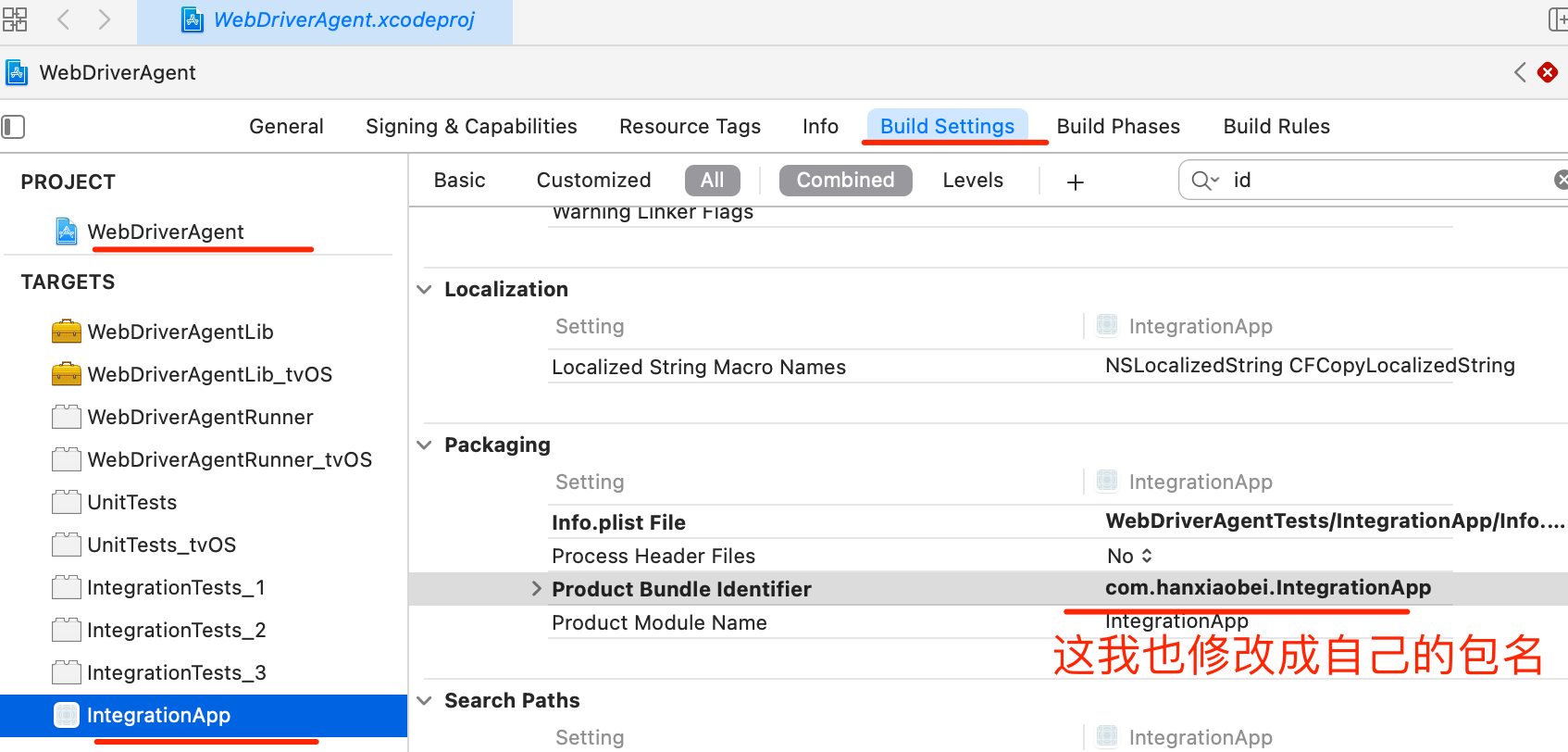Viewport: 1568px width, 752px height.
Task: Click the red error issue indicator
Action: tap(1547, 72)
